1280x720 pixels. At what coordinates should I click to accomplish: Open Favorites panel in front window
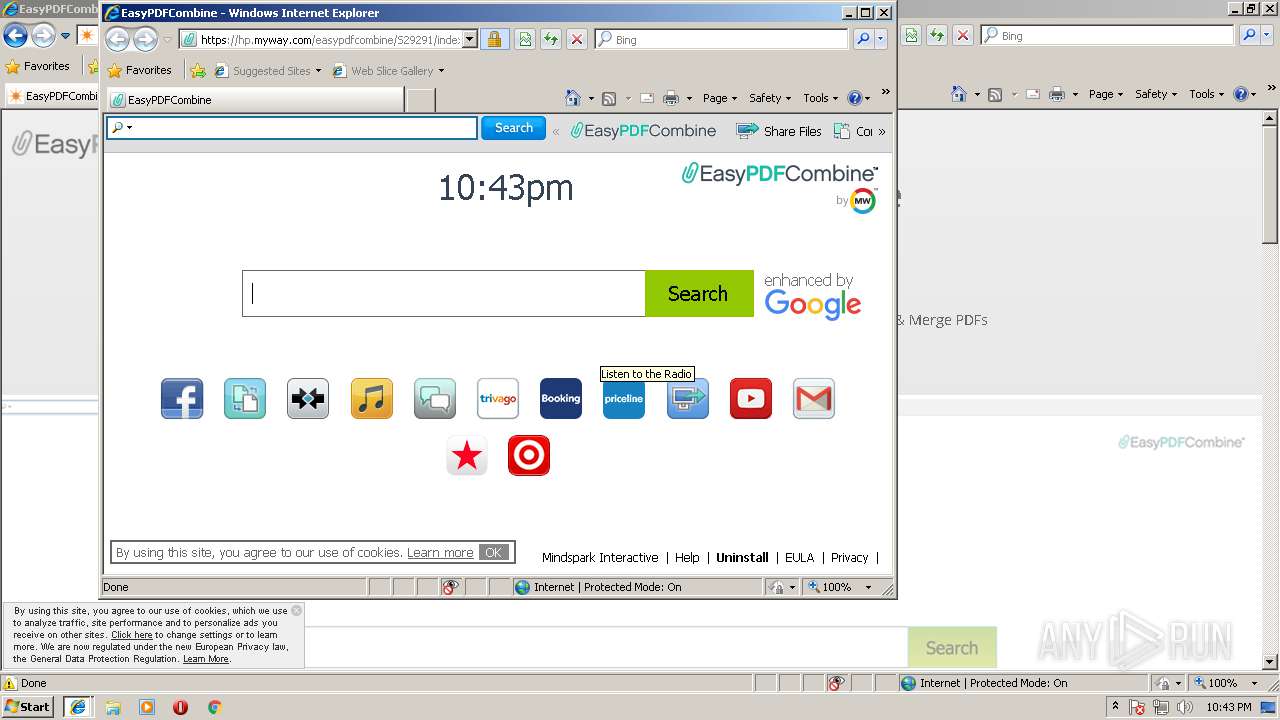point(140,71)
